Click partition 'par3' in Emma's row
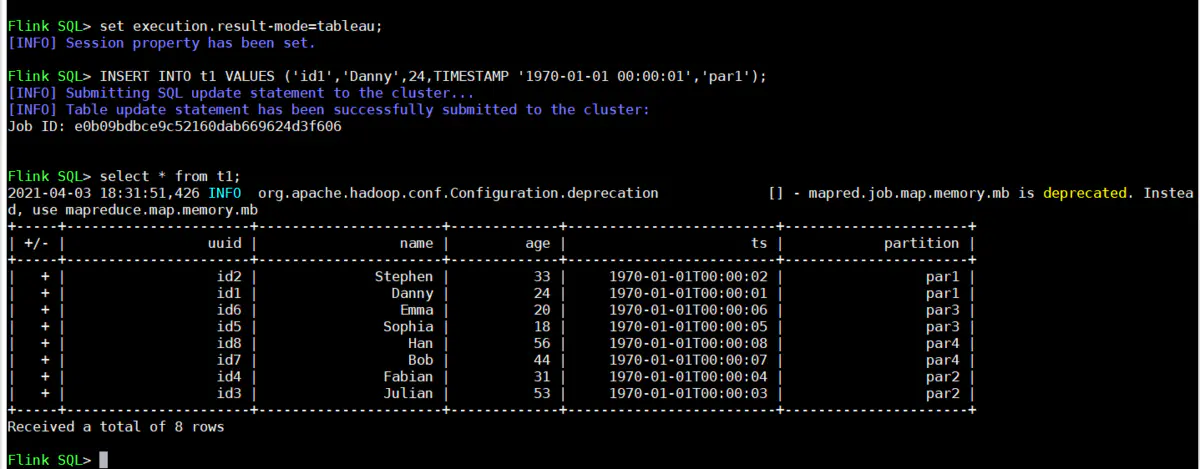 943,310
